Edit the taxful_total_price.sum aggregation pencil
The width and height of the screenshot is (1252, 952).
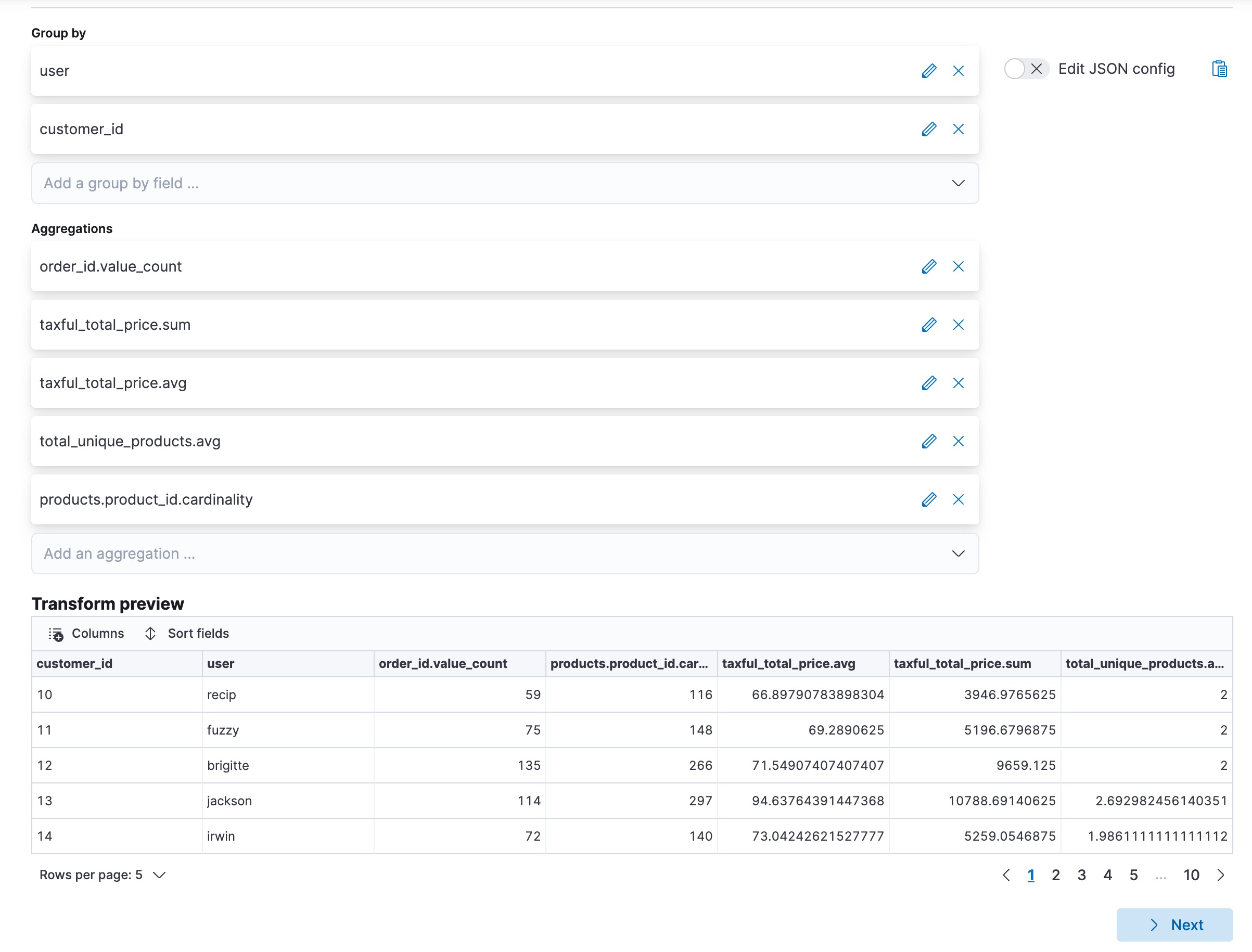[928, 325]
